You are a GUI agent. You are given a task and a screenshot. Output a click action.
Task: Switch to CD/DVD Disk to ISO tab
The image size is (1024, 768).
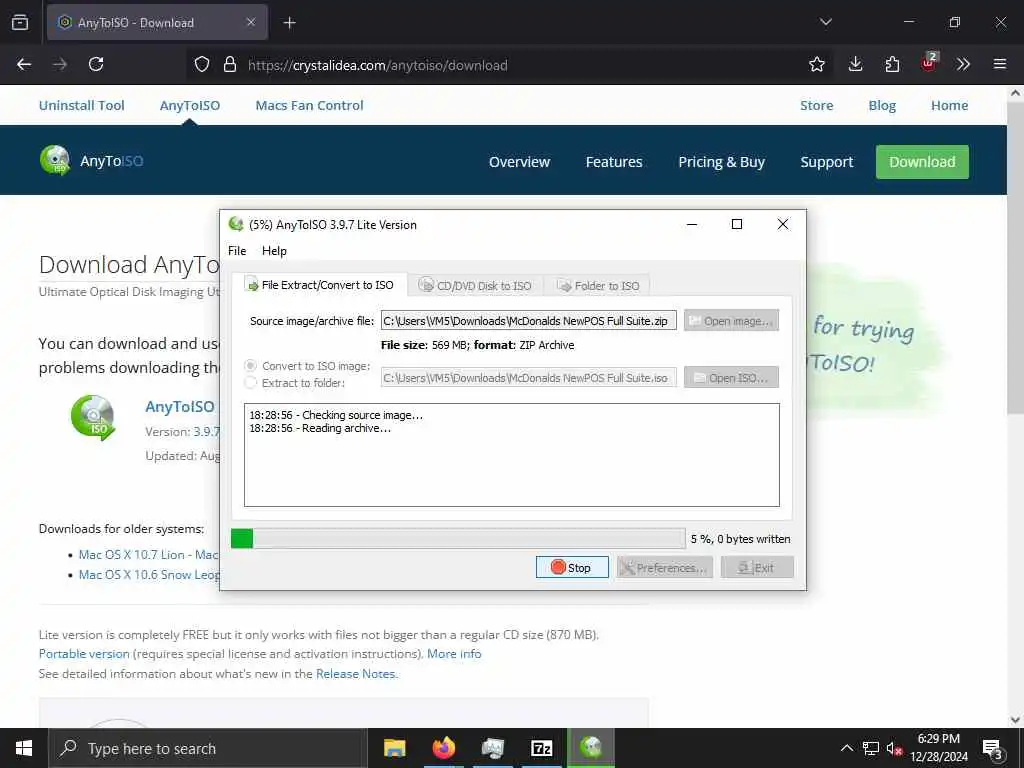pyautogui.click(x=475, y=285)
